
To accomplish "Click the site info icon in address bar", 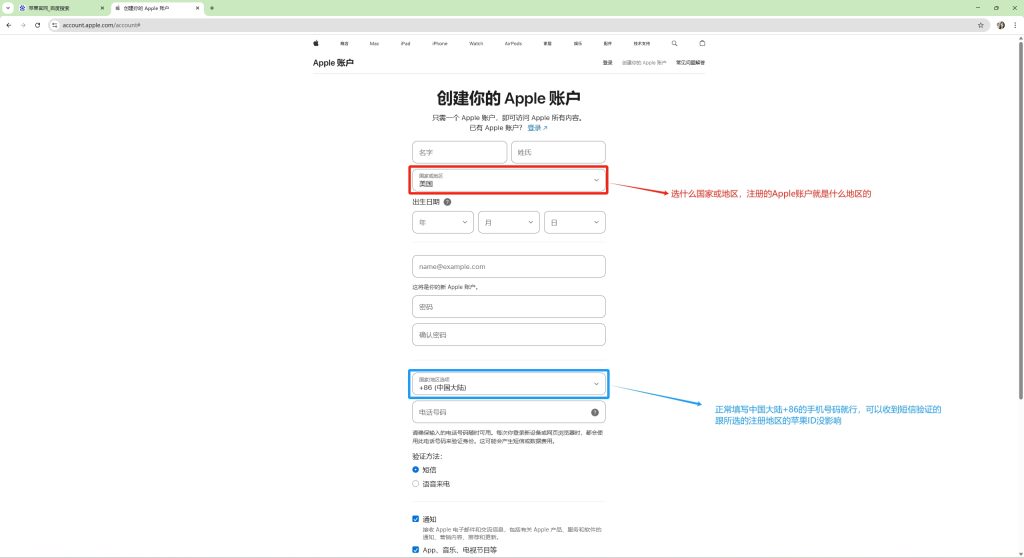I will 55,25.
